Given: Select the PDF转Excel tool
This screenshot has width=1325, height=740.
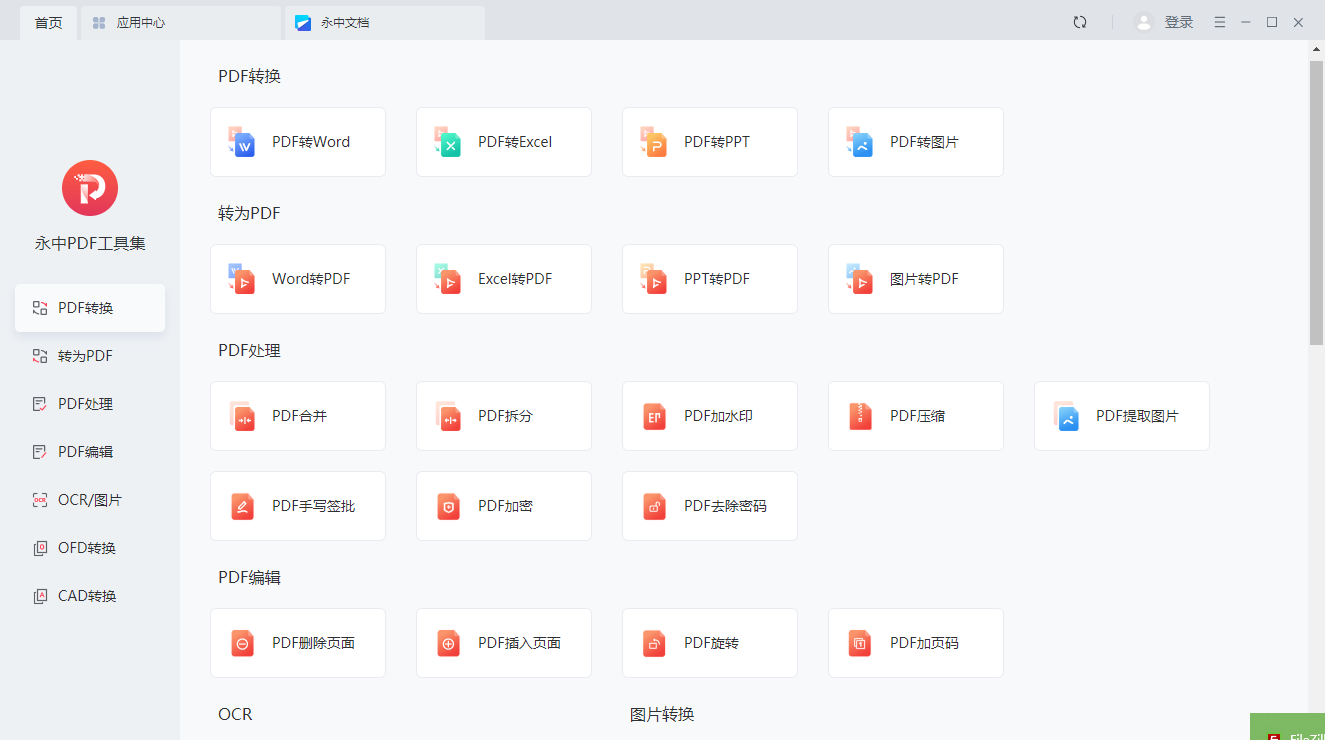Looking at the screenshot, I should tap(503, 142).
